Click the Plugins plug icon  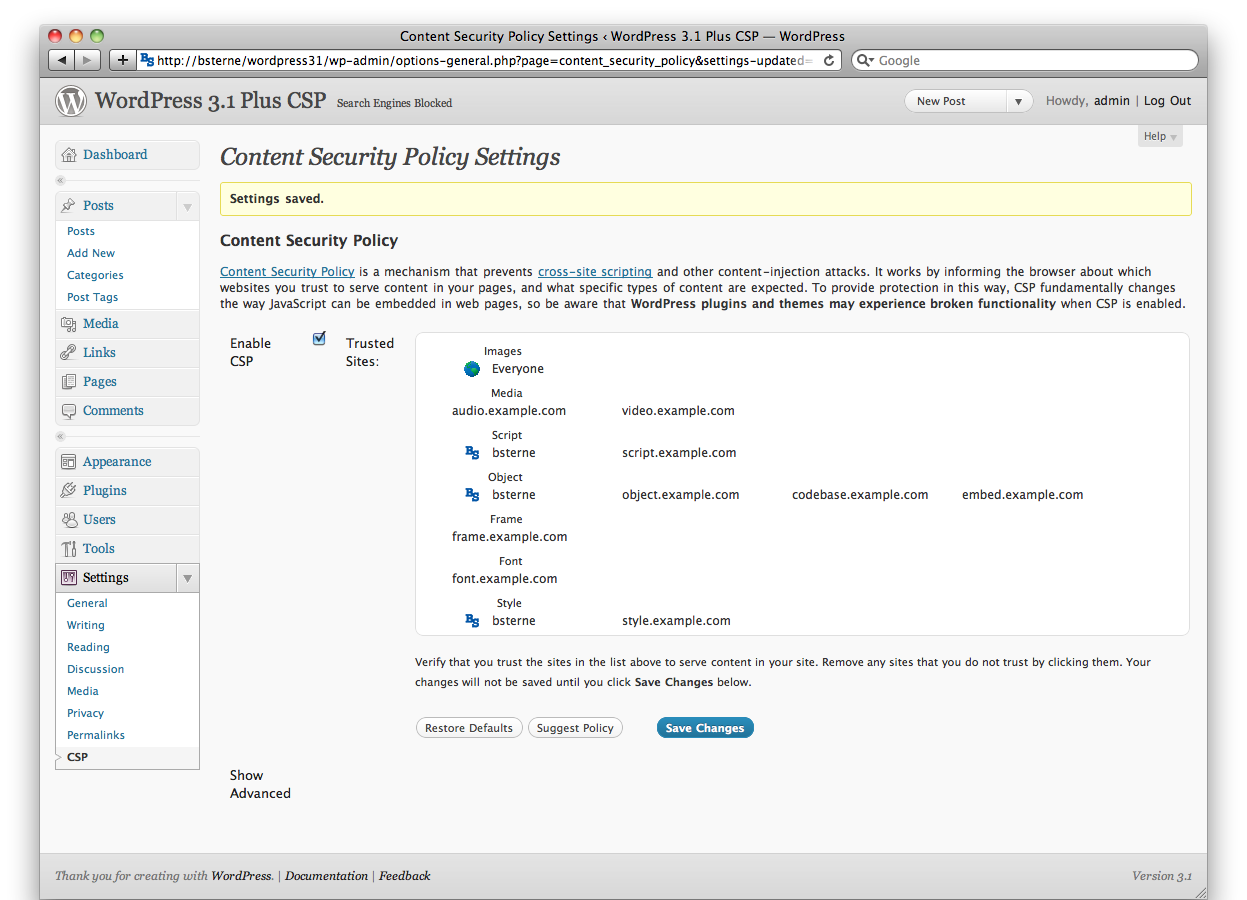click(x=68, y=491)
